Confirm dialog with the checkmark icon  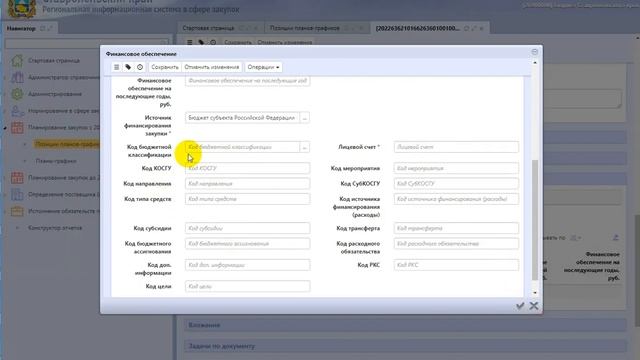pyautogui.click(x=520, y=306)
